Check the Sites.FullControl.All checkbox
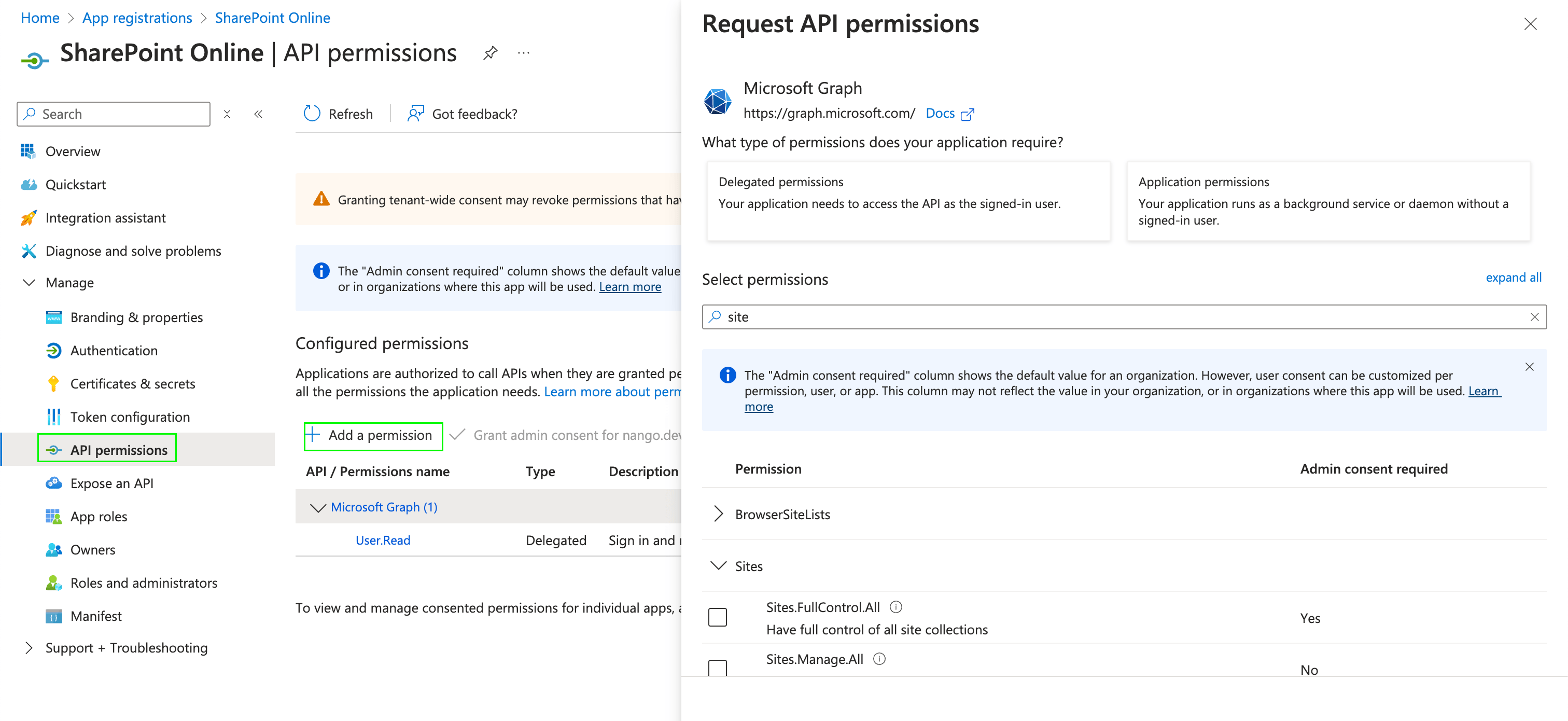The height and width of the screenshot is (721, 1568). coord(718,617)
